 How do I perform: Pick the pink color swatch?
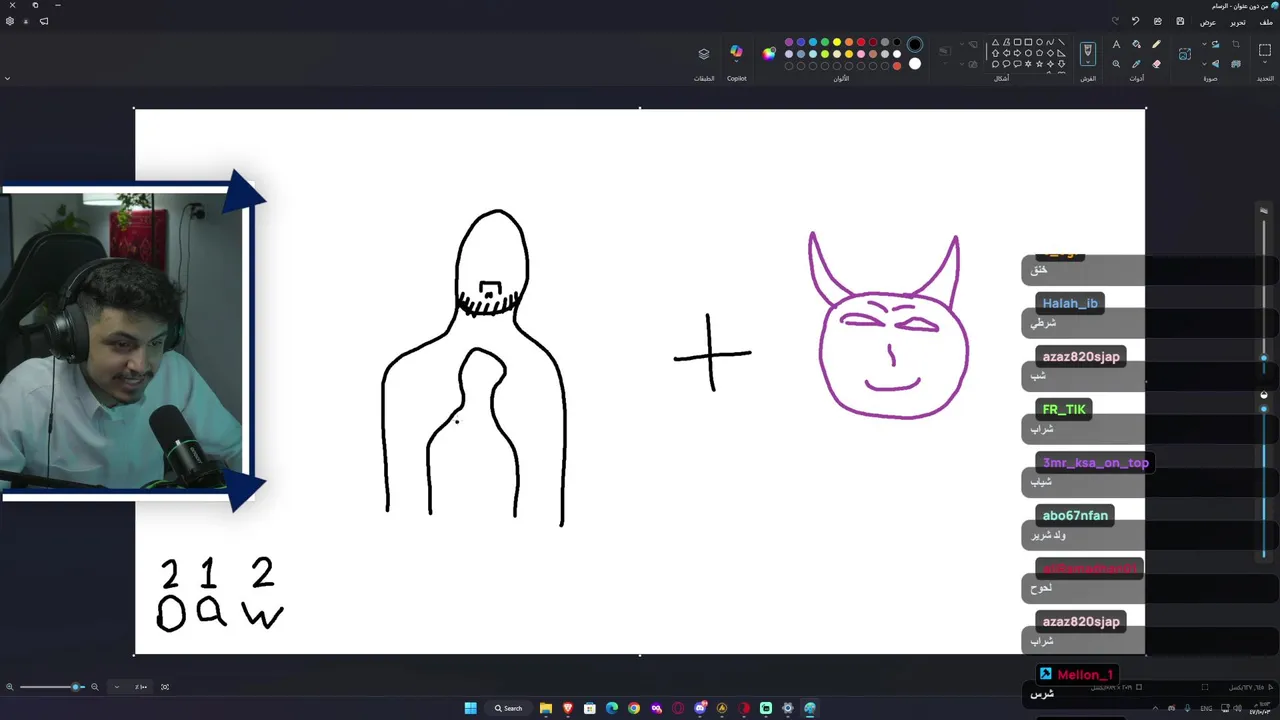pos(861,54)
